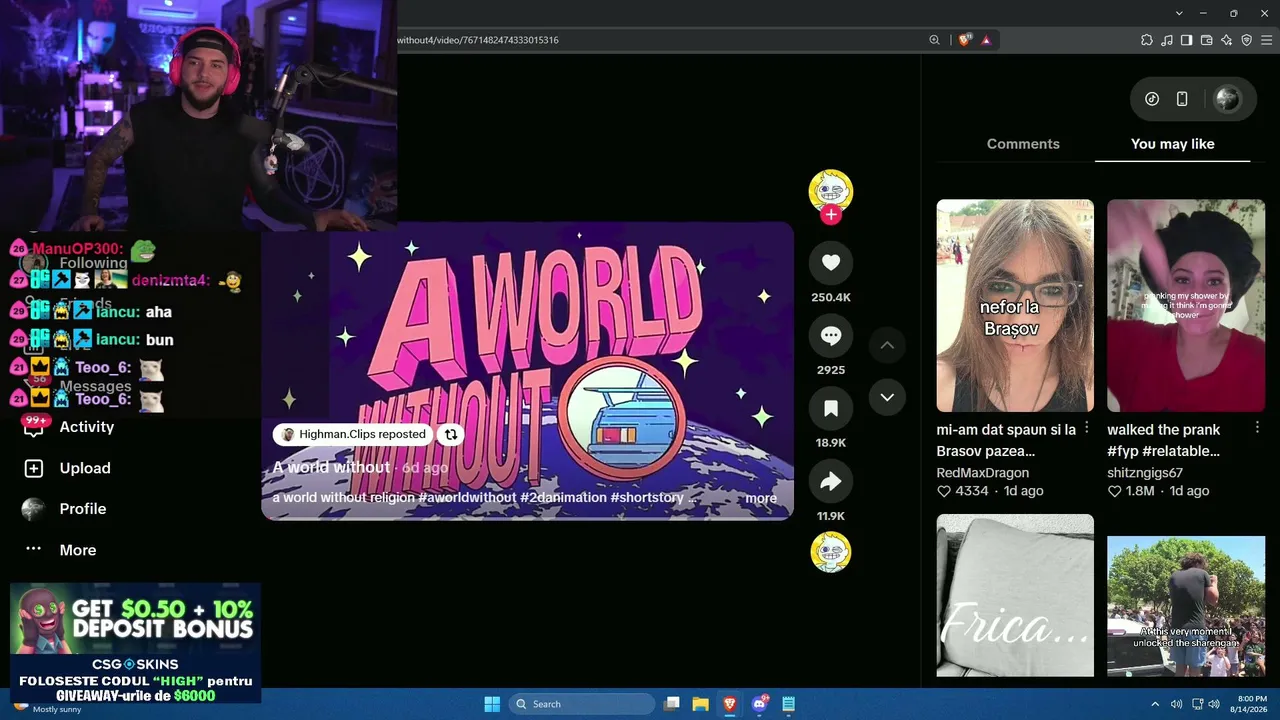The height and width of the screenshot is (720, 1280).
Task: Go to the previous video with up chevron
Action: click(887, 345)
